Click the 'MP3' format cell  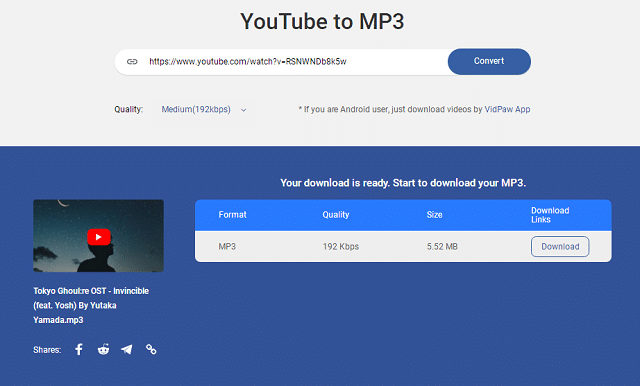coord(227,246)
